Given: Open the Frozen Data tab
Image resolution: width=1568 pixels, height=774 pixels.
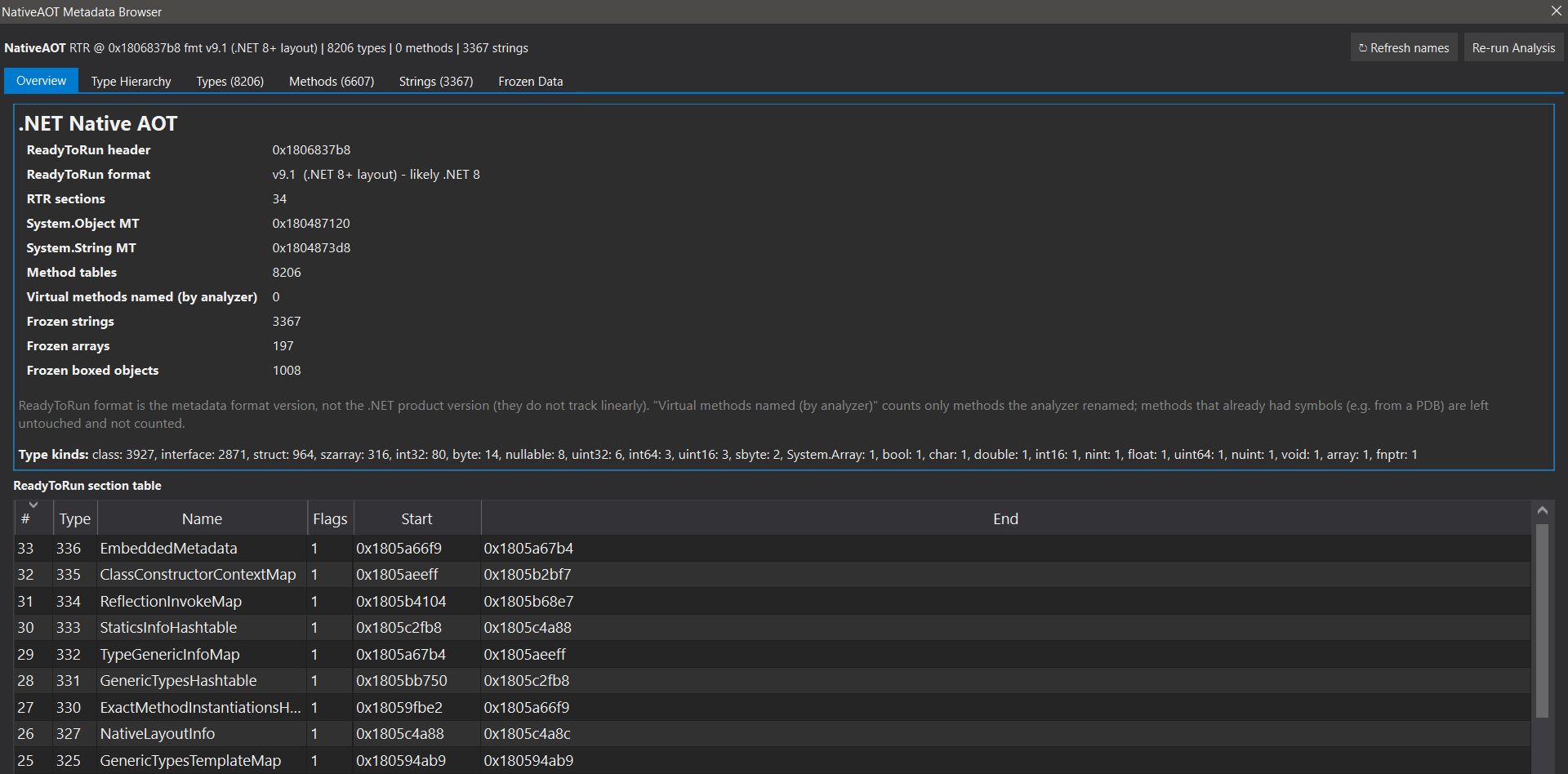Looking at the screenshot, I should click(x=530, y=82).
